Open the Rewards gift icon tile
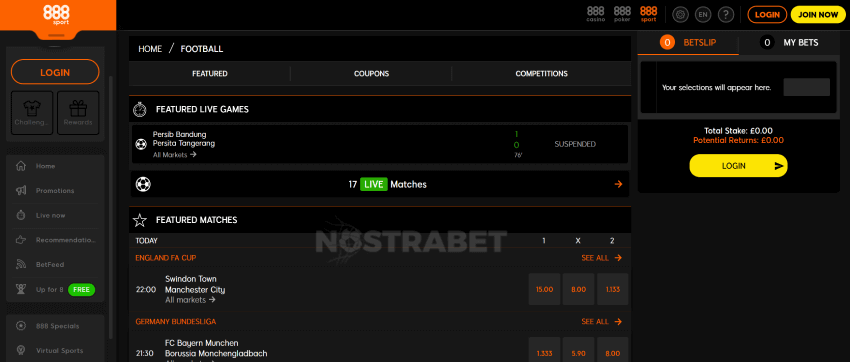 coord(78,112)
